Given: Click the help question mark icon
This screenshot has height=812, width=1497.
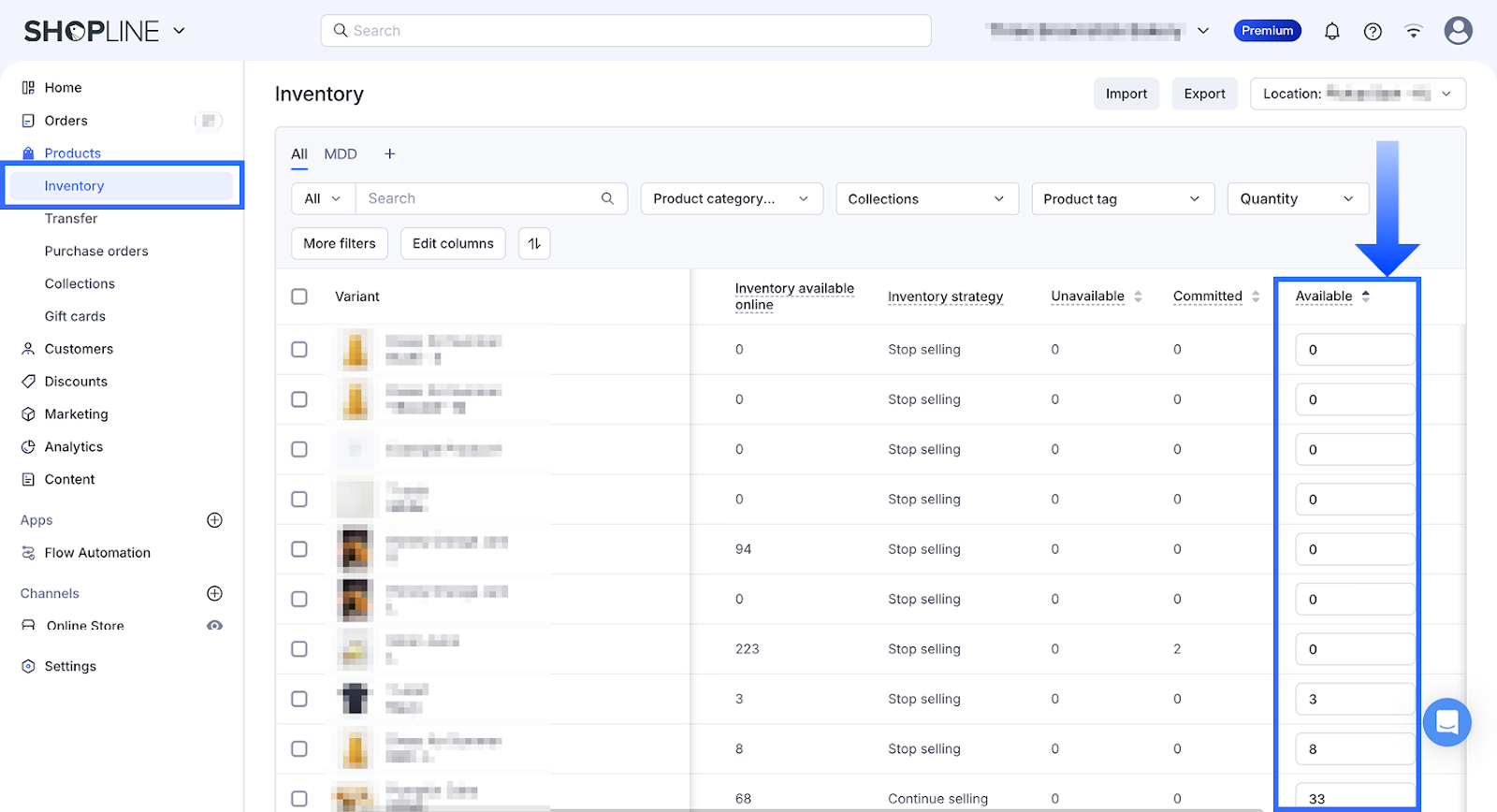Looking at the screenshot, I should coord(1373,31).
